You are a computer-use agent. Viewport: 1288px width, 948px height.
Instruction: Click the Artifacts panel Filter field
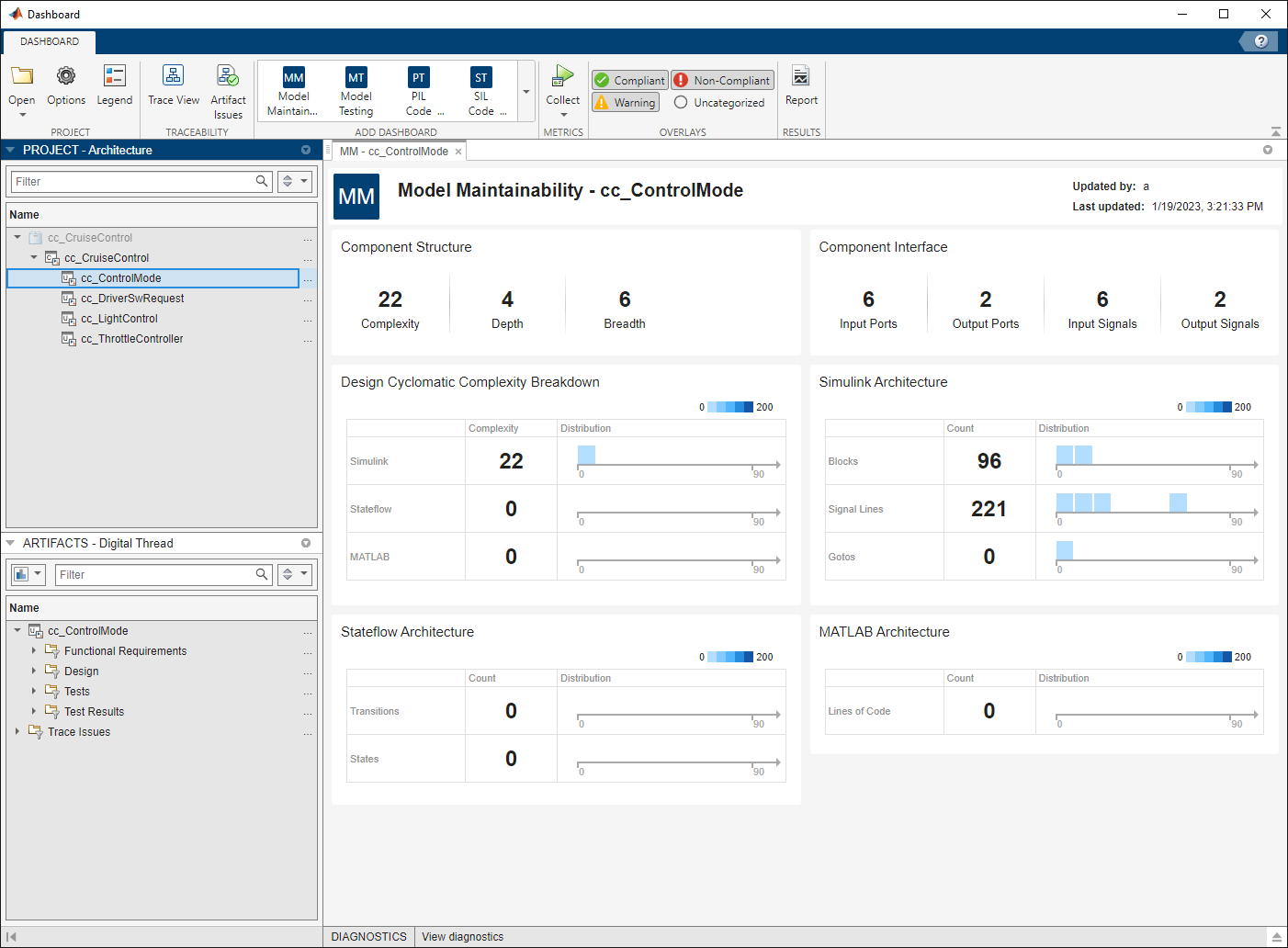[164, 574]
